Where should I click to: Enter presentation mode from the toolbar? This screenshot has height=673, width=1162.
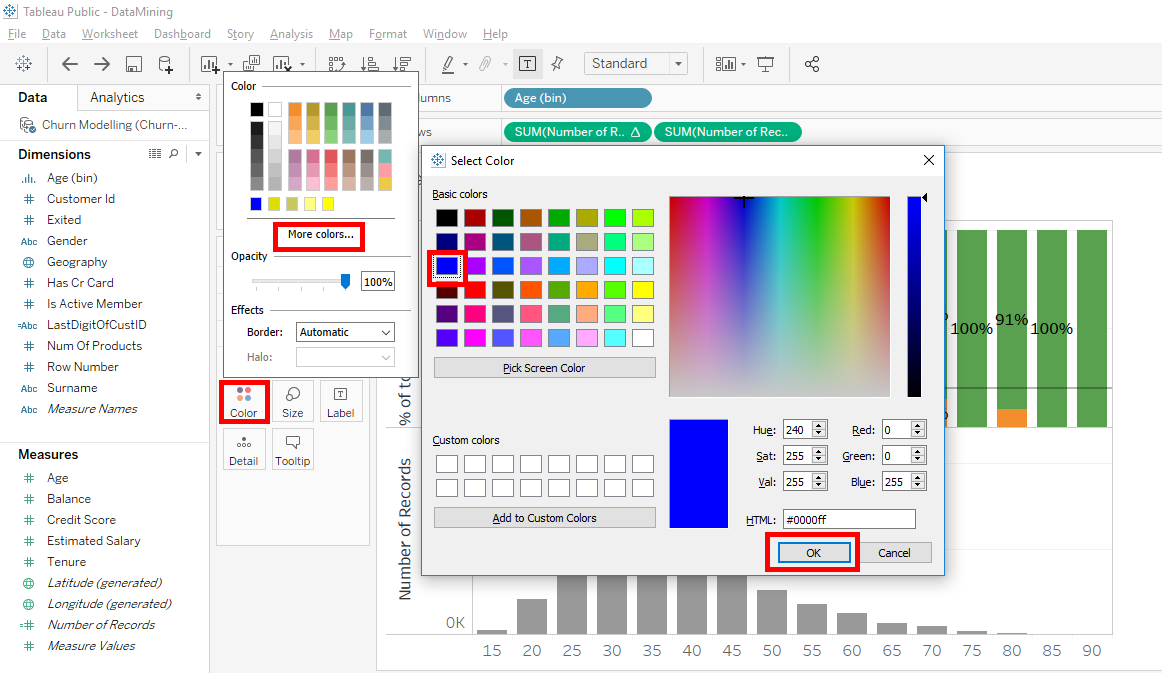click(765, 64)
